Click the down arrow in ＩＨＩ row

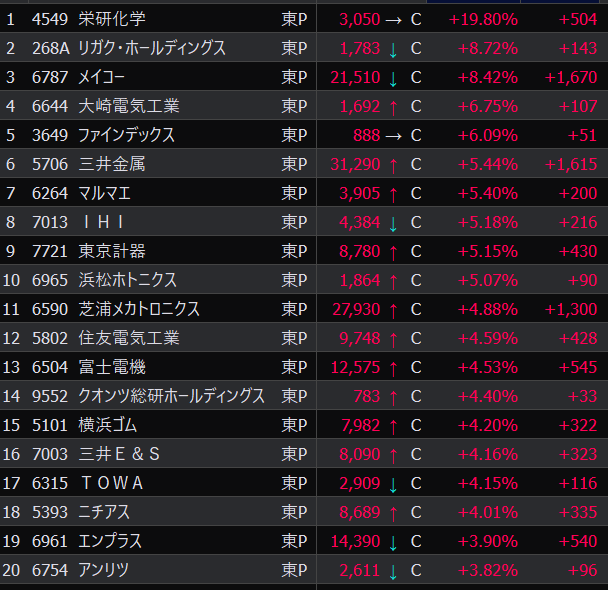tap(394, 222)
